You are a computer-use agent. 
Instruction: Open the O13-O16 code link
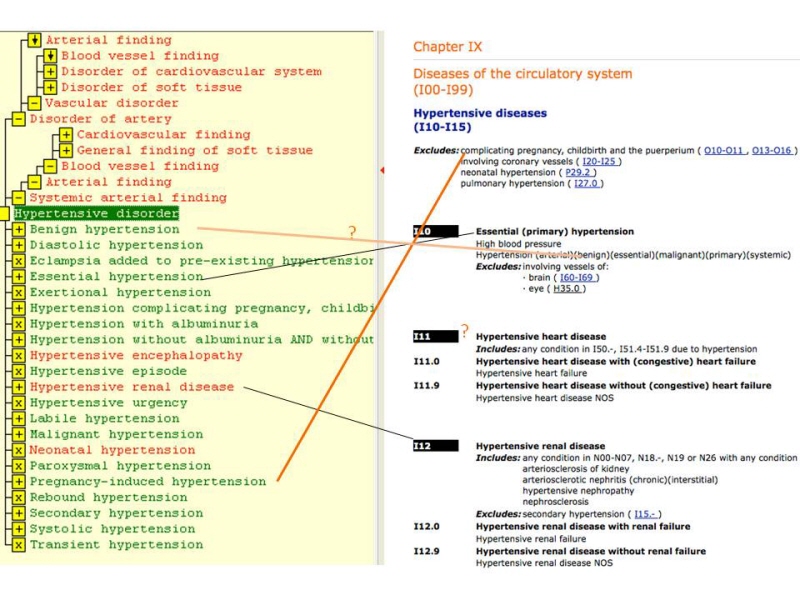coord(772,151)
